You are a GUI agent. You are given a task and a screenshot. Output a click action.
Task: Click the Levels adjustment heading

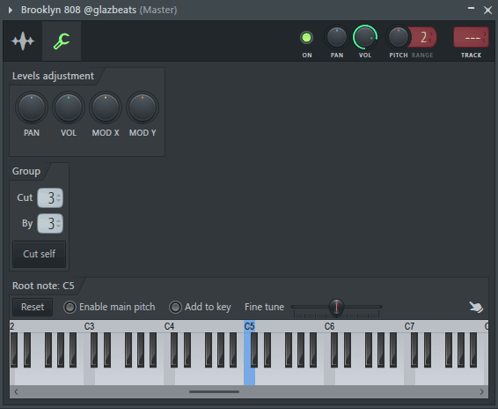pyautogui.click(x=53, y=76)
